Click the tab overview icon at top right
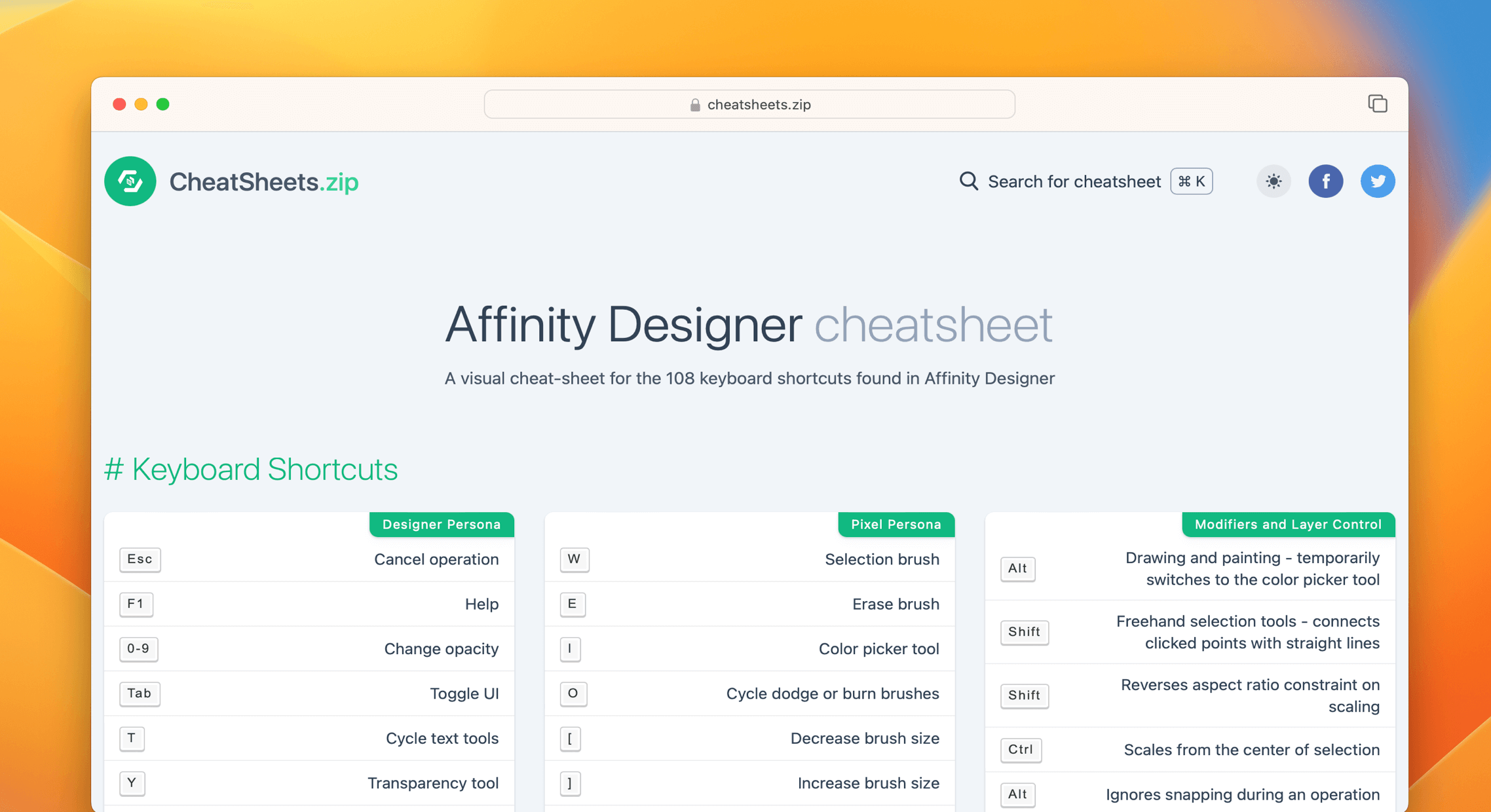The image size is (1491, 812). click(1378, 103)
